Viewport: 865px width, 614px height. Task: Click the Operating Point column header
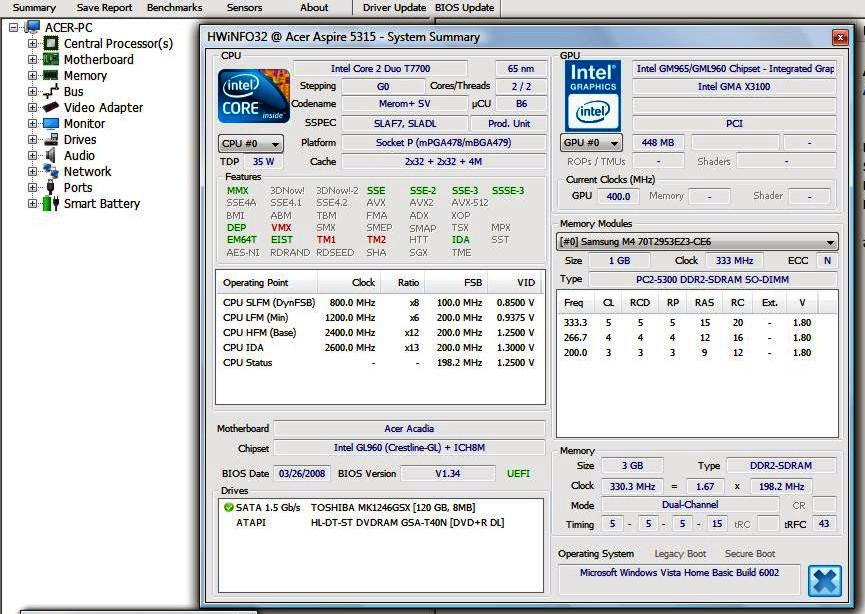coord(267,282)
